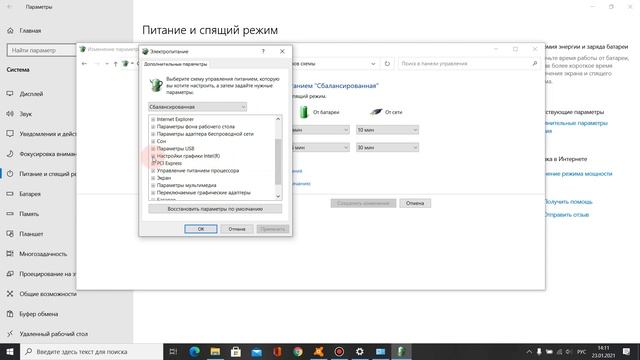
Task: Open the Mail app on the taskbar
Action: pyautogui.click(x=256, y=351)
